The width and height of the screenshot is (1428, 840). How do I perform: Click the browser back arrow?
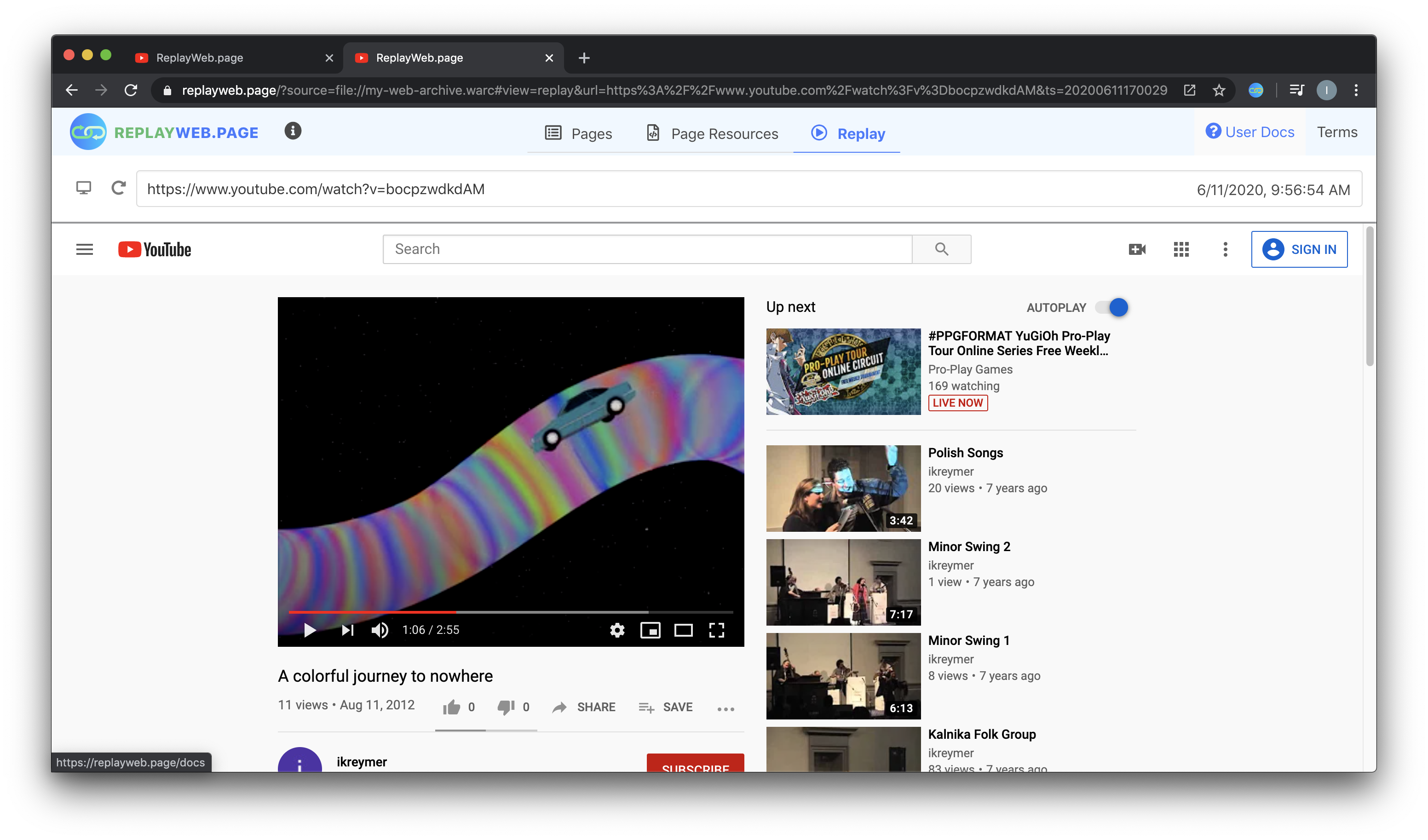71,90
